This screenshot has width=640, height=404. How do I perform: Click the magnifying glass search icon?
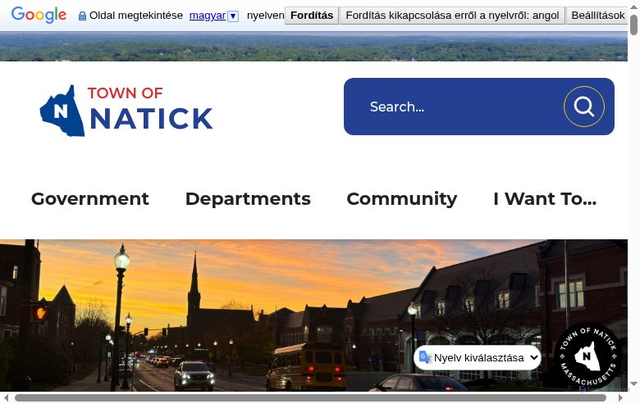(x=584, y=107)
